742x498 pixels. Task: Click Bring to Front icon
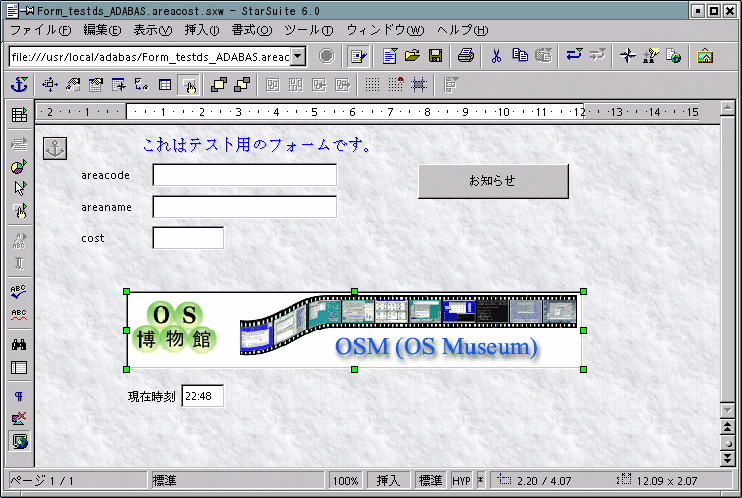(219, 85)
